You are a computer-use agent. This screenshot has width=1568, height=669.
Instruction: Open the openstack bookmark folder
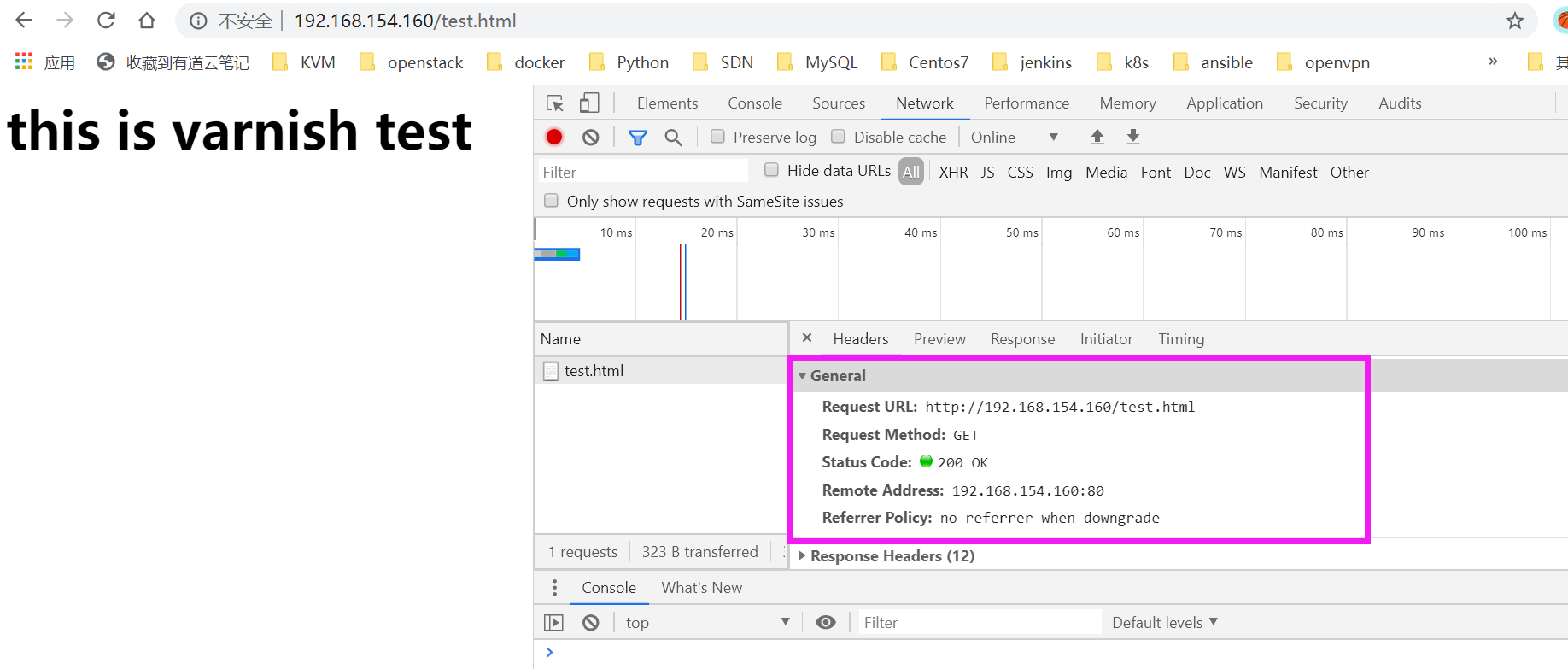pyautogui.click(x=411, y=62)
